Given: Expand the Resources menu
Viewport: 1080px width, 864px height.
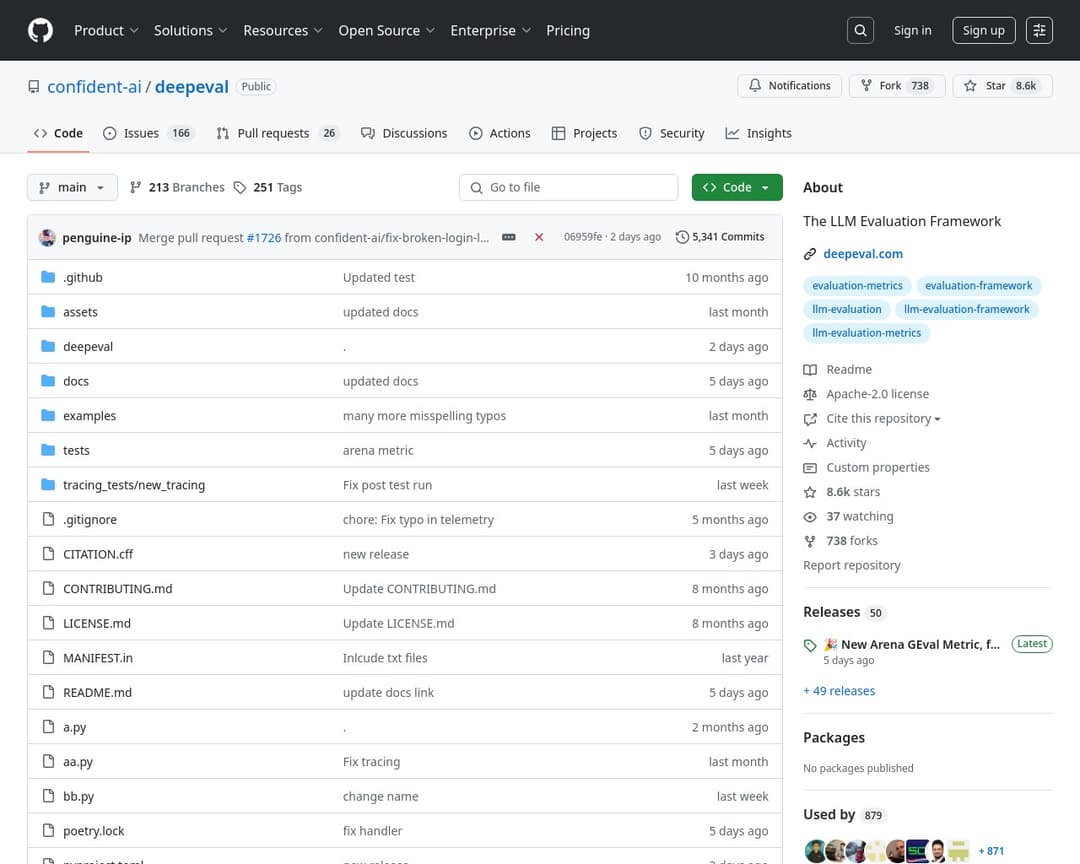Looking at the screenshot, I should tap(283, 30).
